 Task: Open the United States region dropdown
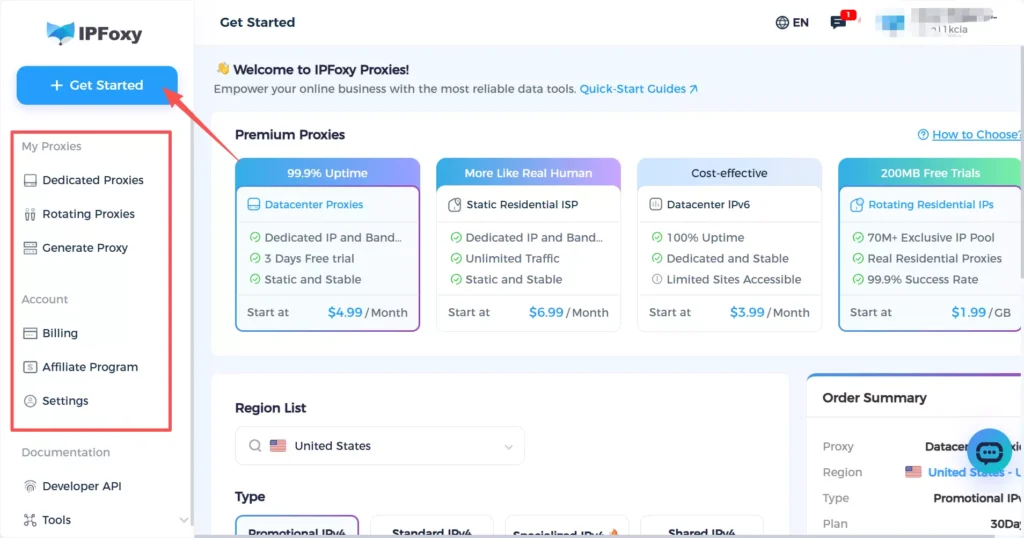(380, 446)
